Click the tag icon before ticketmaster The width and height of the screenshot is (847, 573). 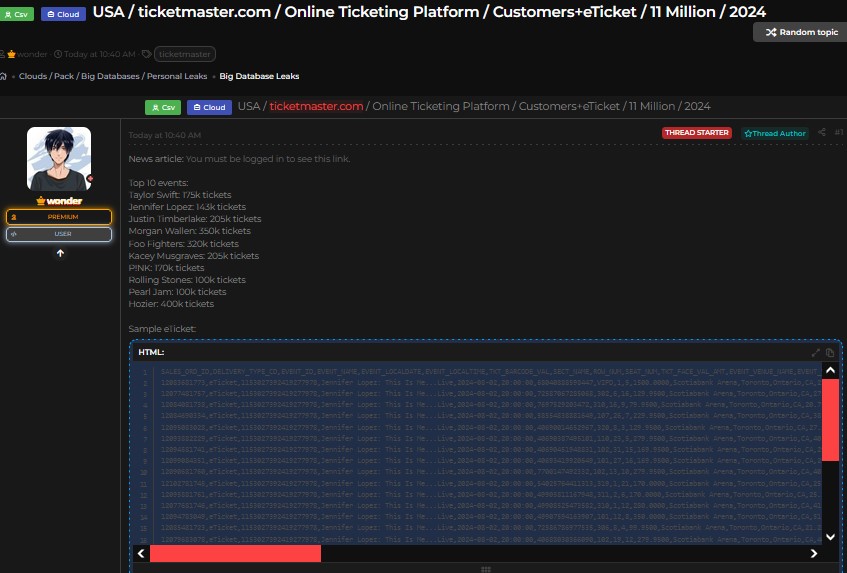pyautogui.click(x=146, y=54)
